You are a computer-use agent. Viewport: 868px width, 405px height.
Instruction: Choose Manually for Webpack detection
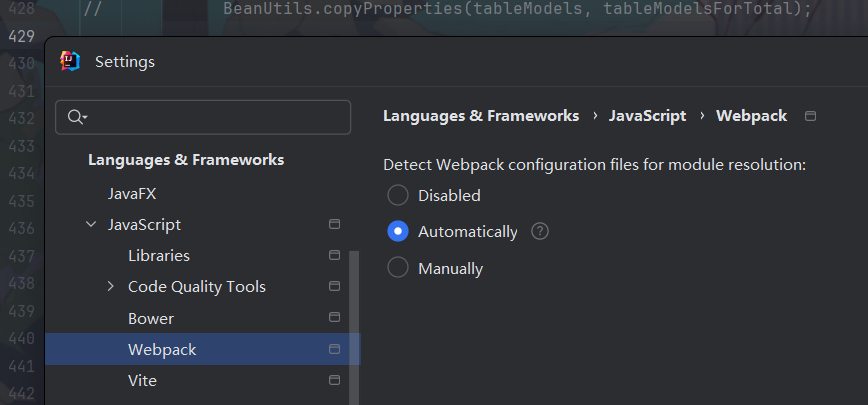tap(397, 268)
